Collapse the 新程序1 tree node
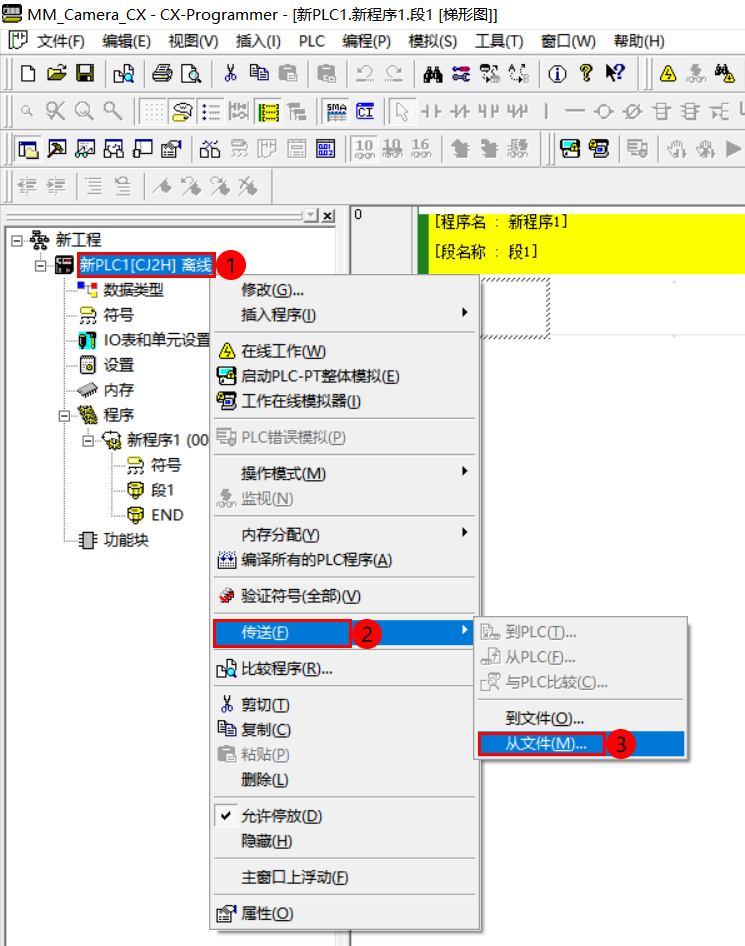Viewport: 745px width, 946px height. 87,440
